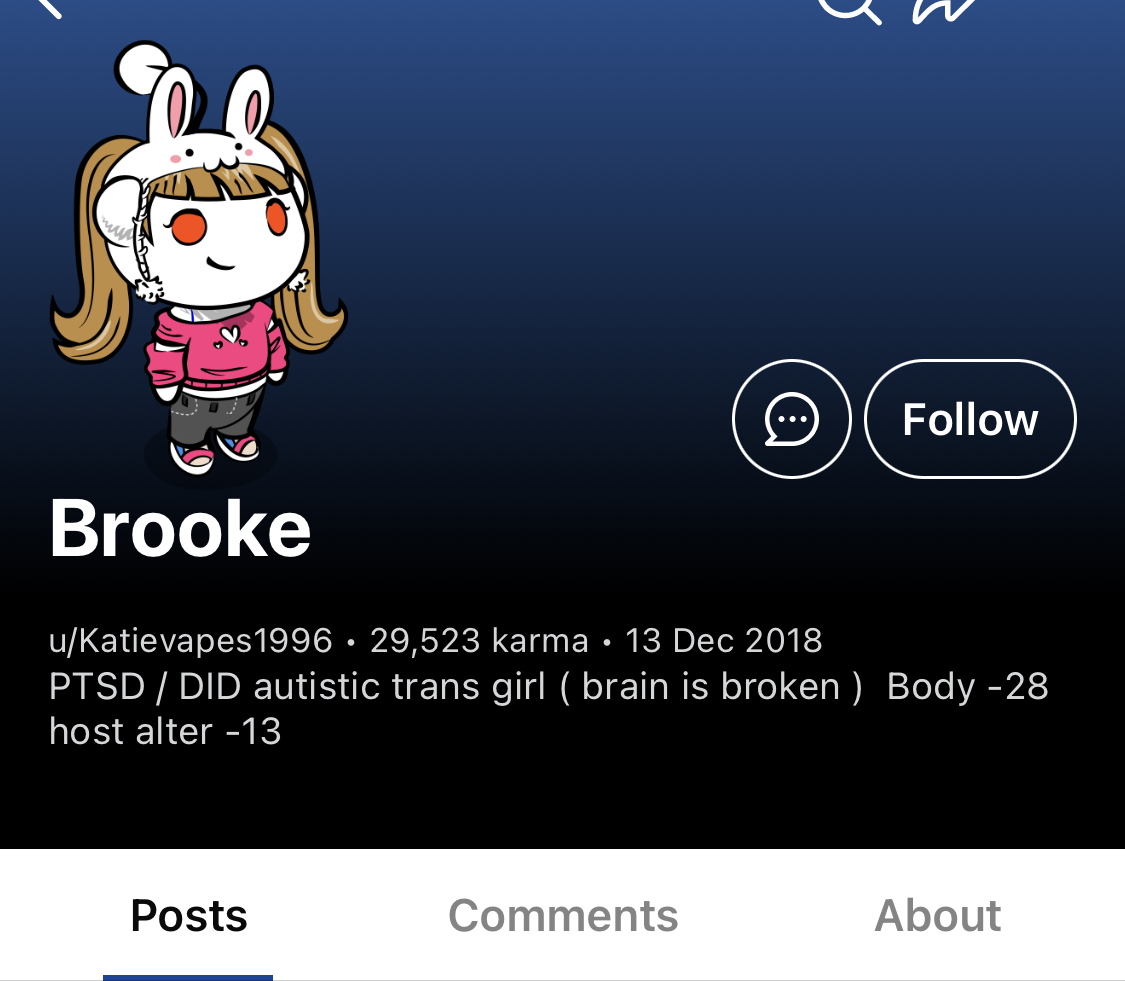Tap the 13 Dec 2018 join date

click(723, 640)
